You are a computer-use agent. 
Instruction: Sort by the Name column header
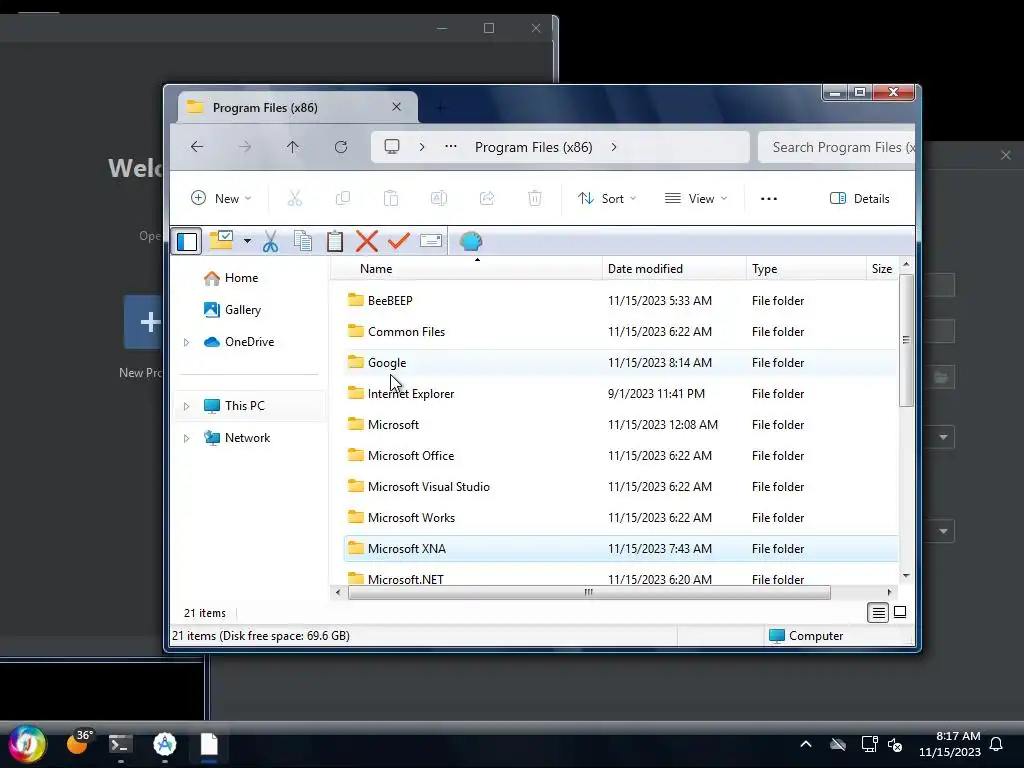click(x=466, y=268)
